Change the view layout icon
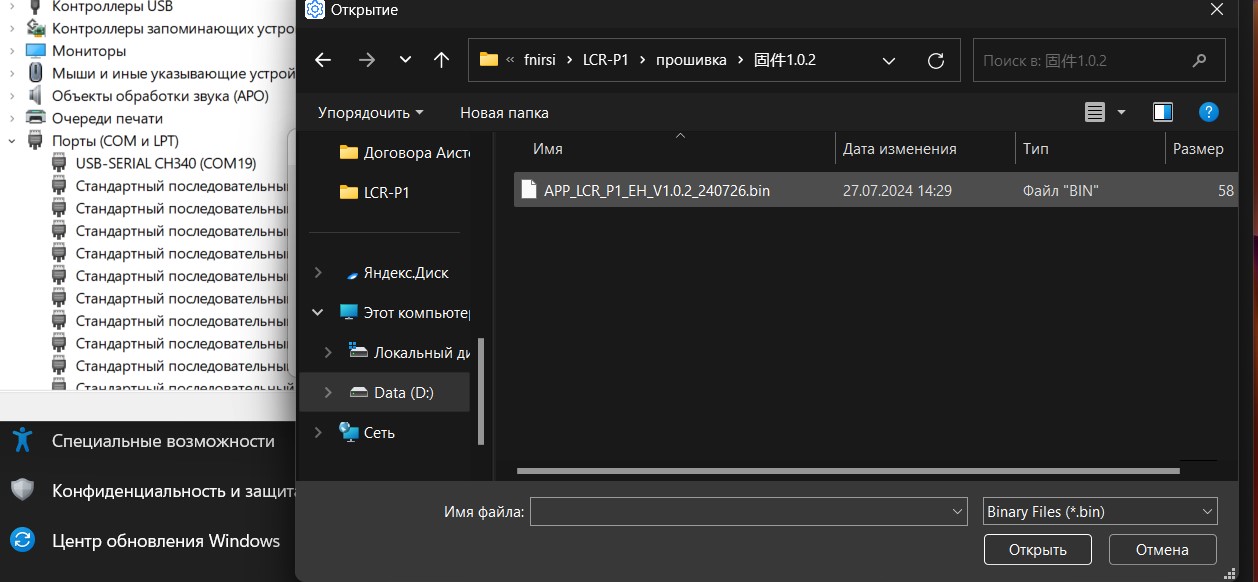 [x=1095, y=112]
